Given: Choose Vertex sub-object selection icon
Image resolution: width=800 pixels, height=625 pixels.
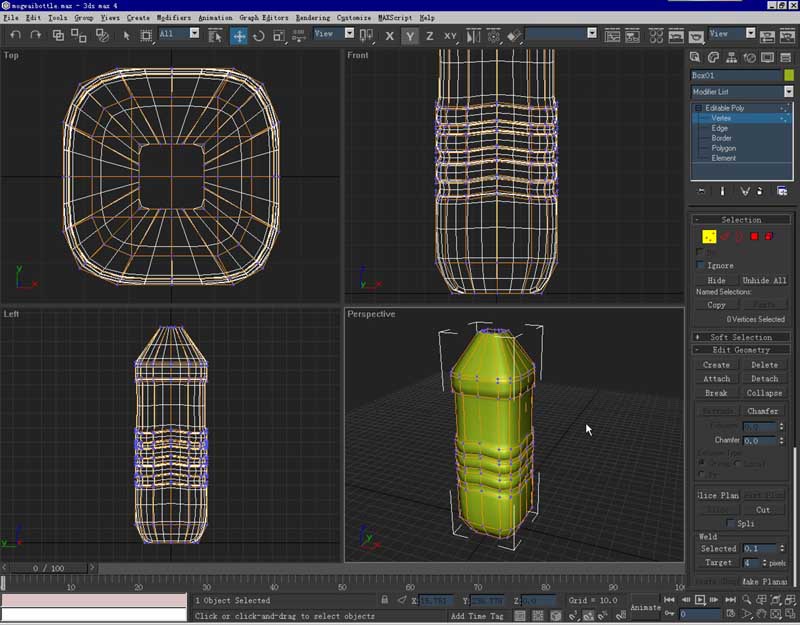Looking at the screenshot, I should [x=708, y=237].
